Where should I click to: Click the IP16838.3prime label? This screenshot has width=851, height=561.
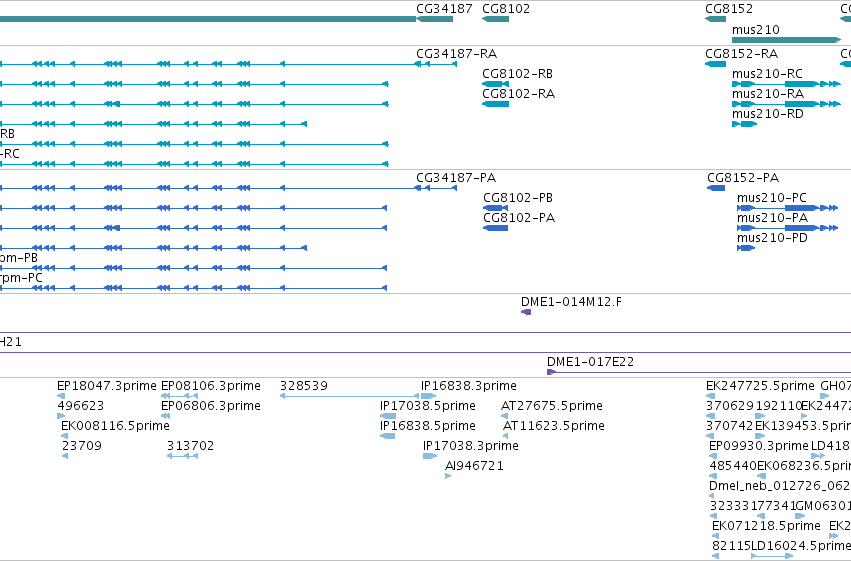click(x=469, y=386)
